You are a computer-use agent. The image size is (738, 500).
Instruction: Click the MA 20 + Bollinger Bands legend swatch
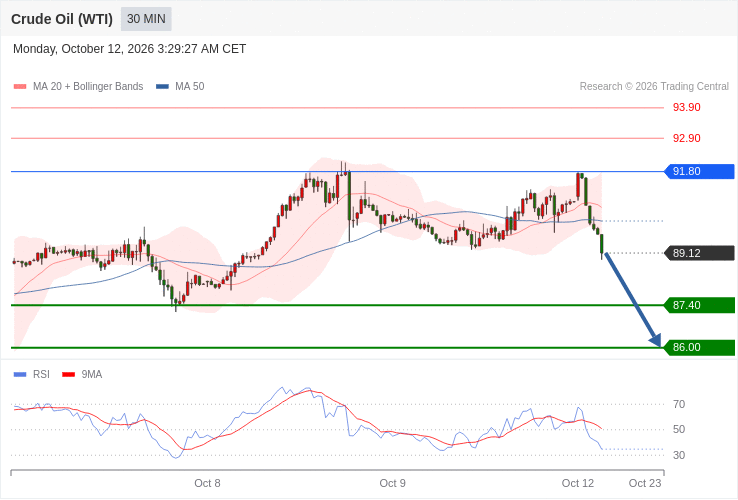click(20, 87)
